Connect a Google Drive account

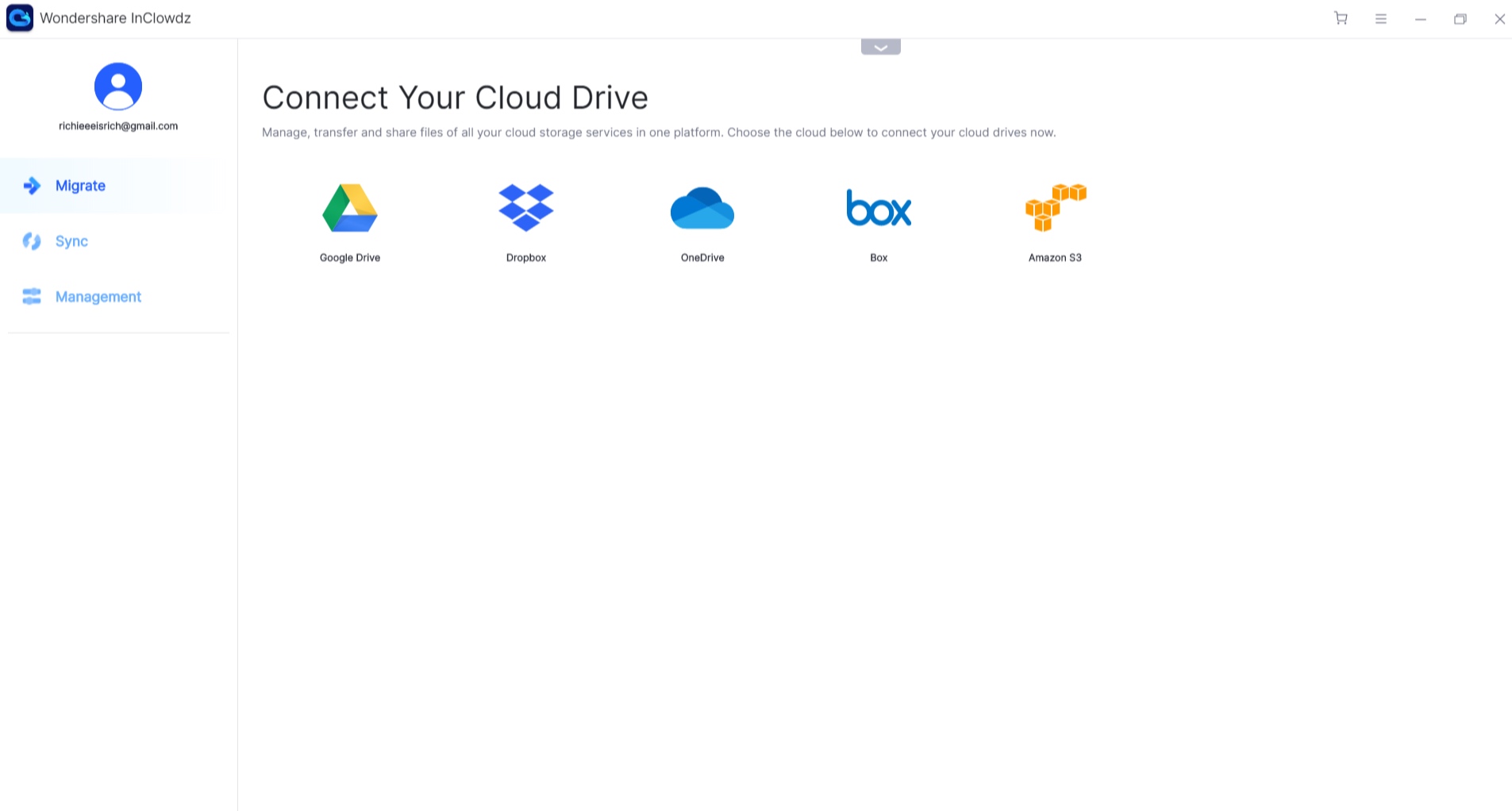(350, 208)
